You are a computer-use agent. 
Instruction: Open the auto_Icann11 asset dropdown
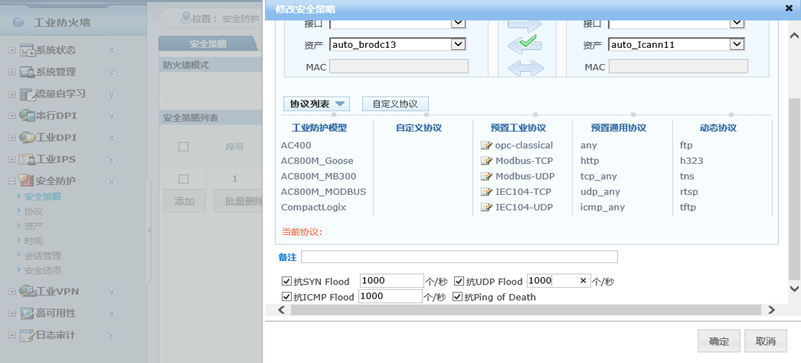coord(737,44)
